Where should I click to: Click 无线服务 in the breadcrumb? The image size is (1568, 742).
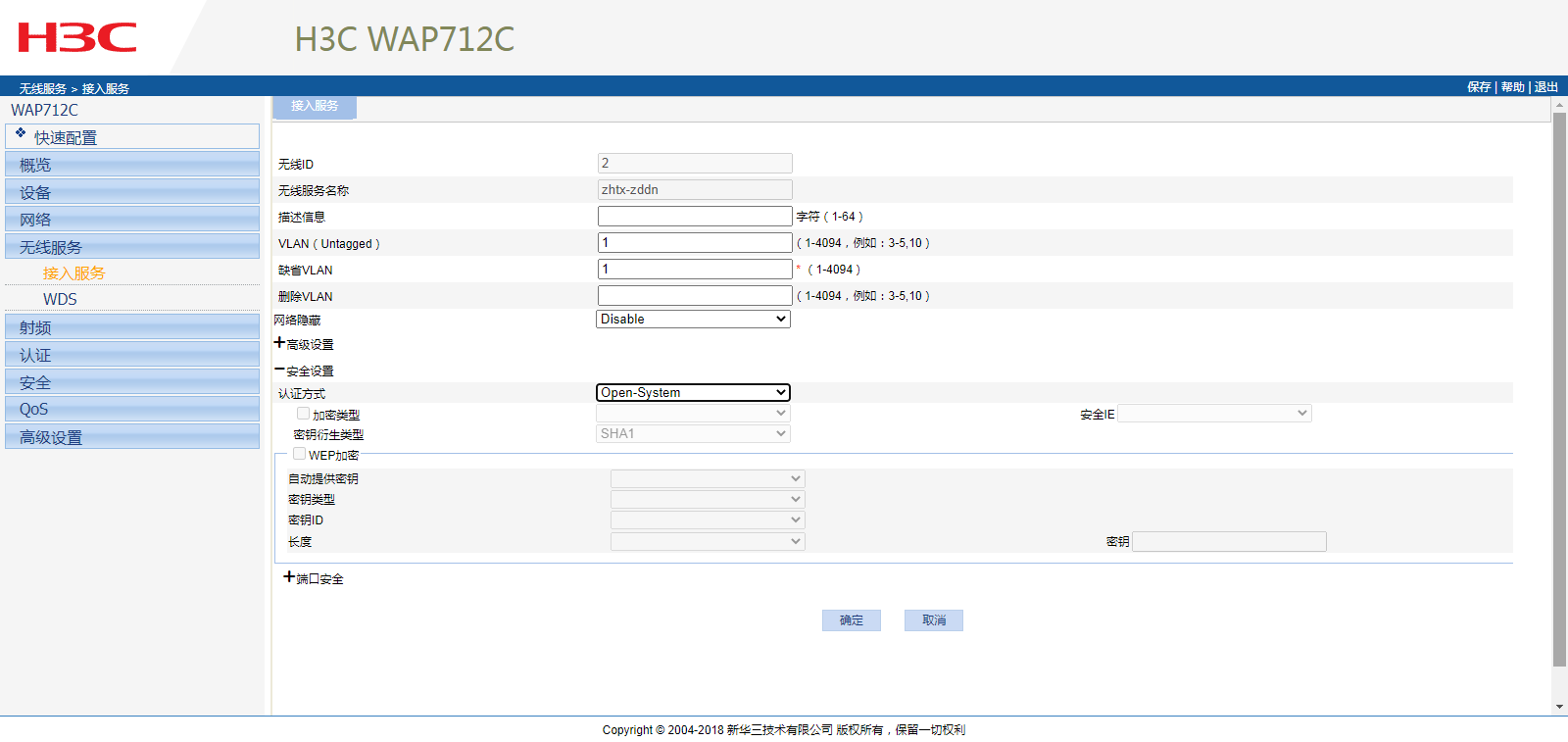(43, 88)
